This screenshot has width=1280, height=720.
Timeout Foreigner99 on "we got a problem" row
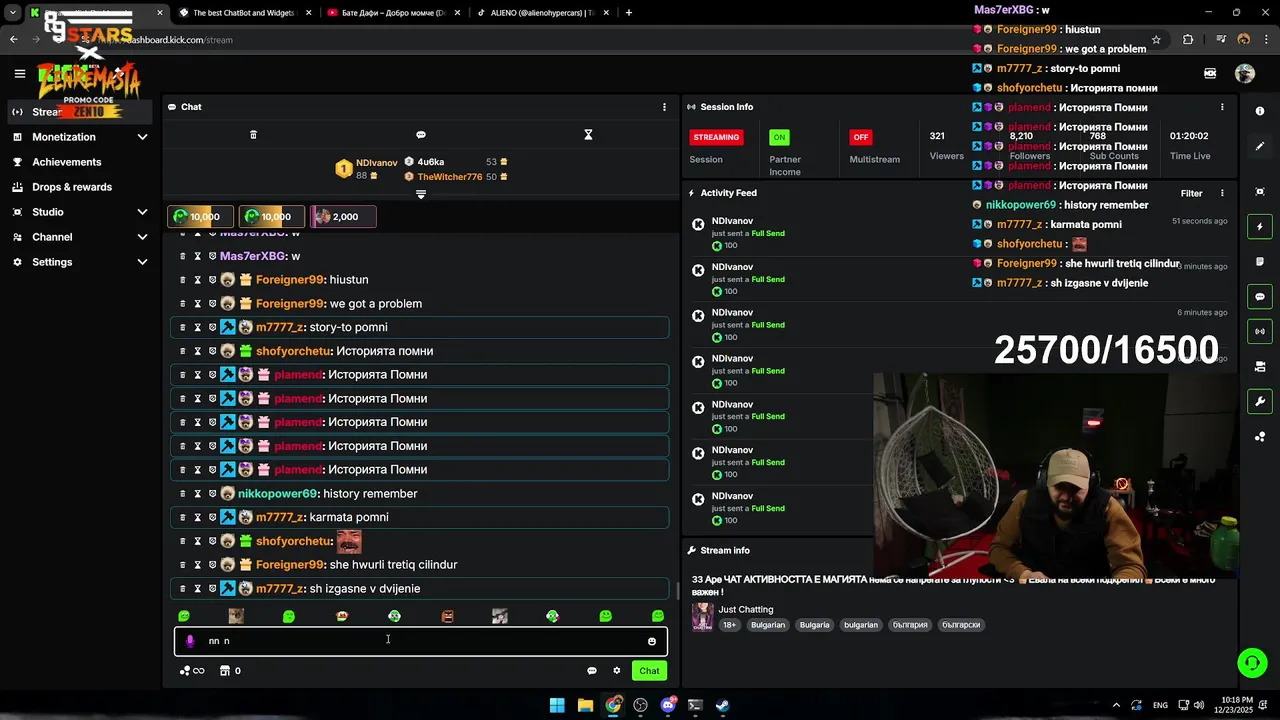point(197,304)
